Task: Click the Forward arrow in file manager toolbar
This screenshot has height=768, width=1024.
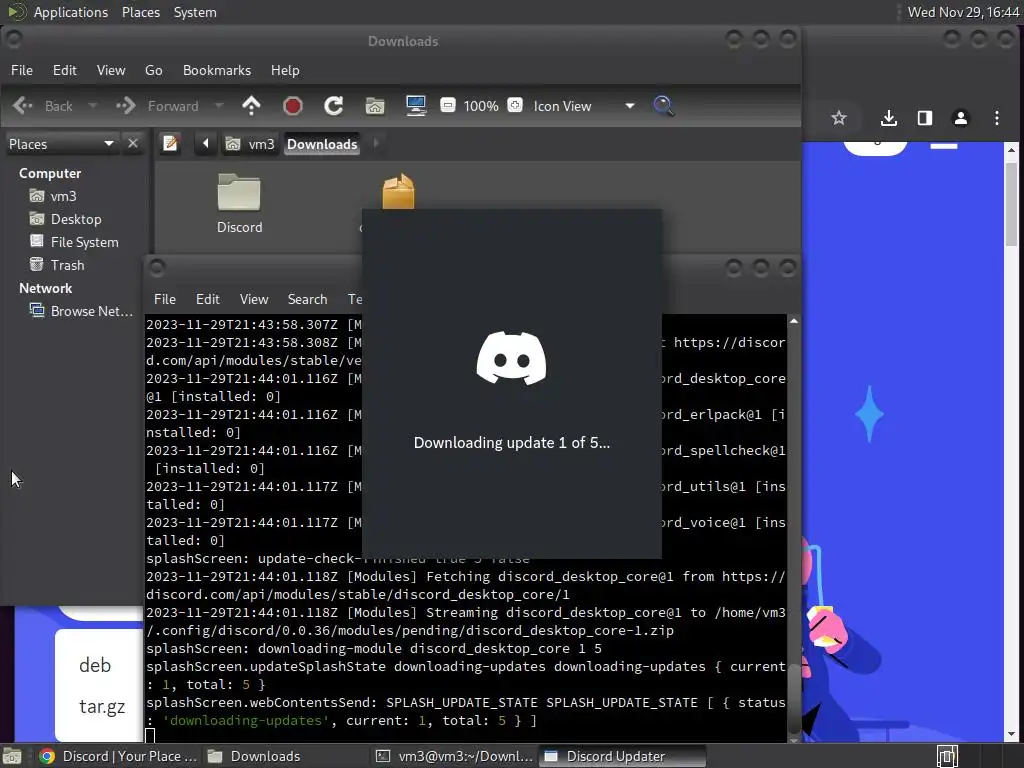Action: coord(125,106)
